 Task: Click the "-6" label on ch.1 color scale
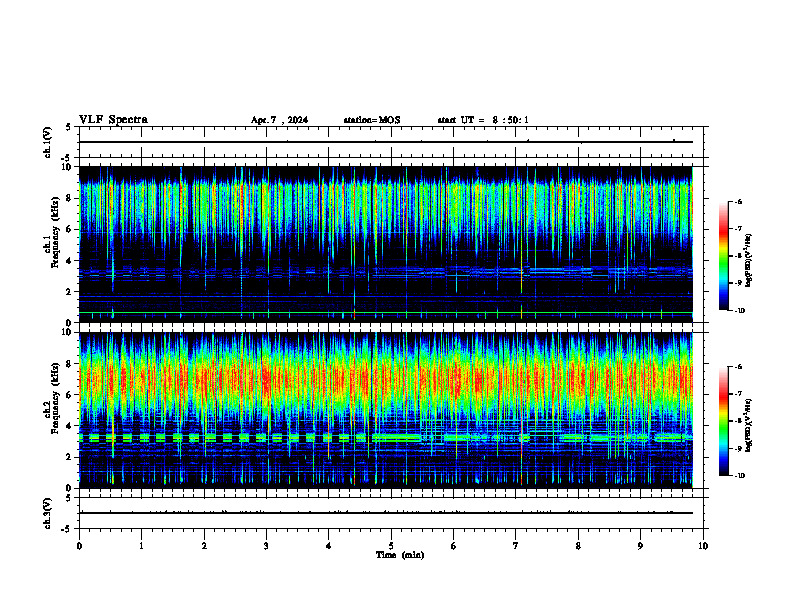(738, 201)
